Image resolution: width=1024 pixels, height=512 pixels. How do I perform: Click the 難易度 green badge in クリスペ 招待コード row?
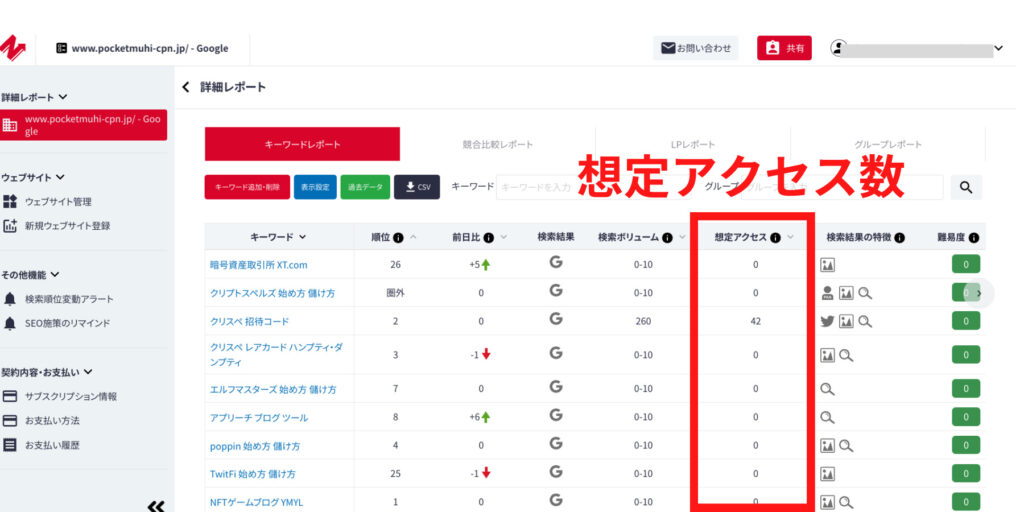[x=966, y=321]
